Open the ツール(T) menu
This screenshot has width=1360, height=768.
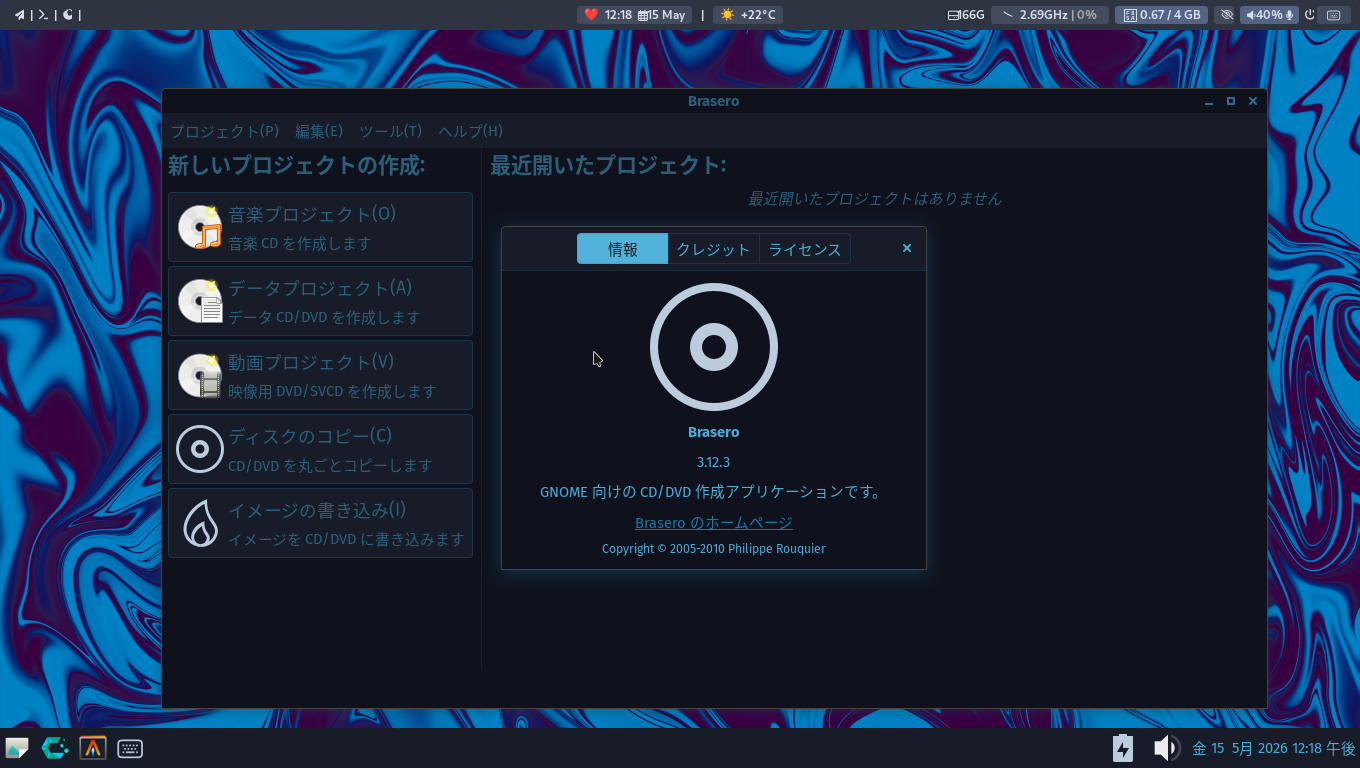(x=390, y=131)
